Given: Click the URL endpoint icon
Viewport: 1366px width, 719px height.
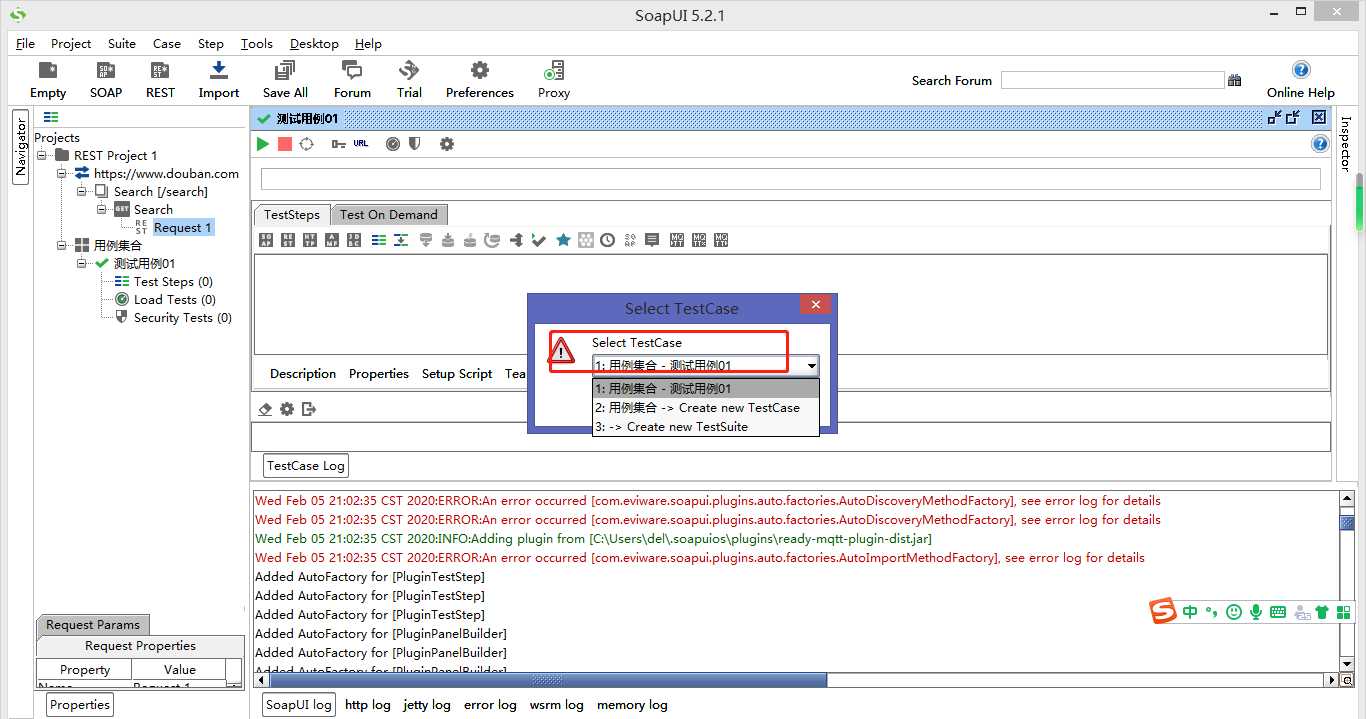Looking at the screenshot, I should pos(361,144).
